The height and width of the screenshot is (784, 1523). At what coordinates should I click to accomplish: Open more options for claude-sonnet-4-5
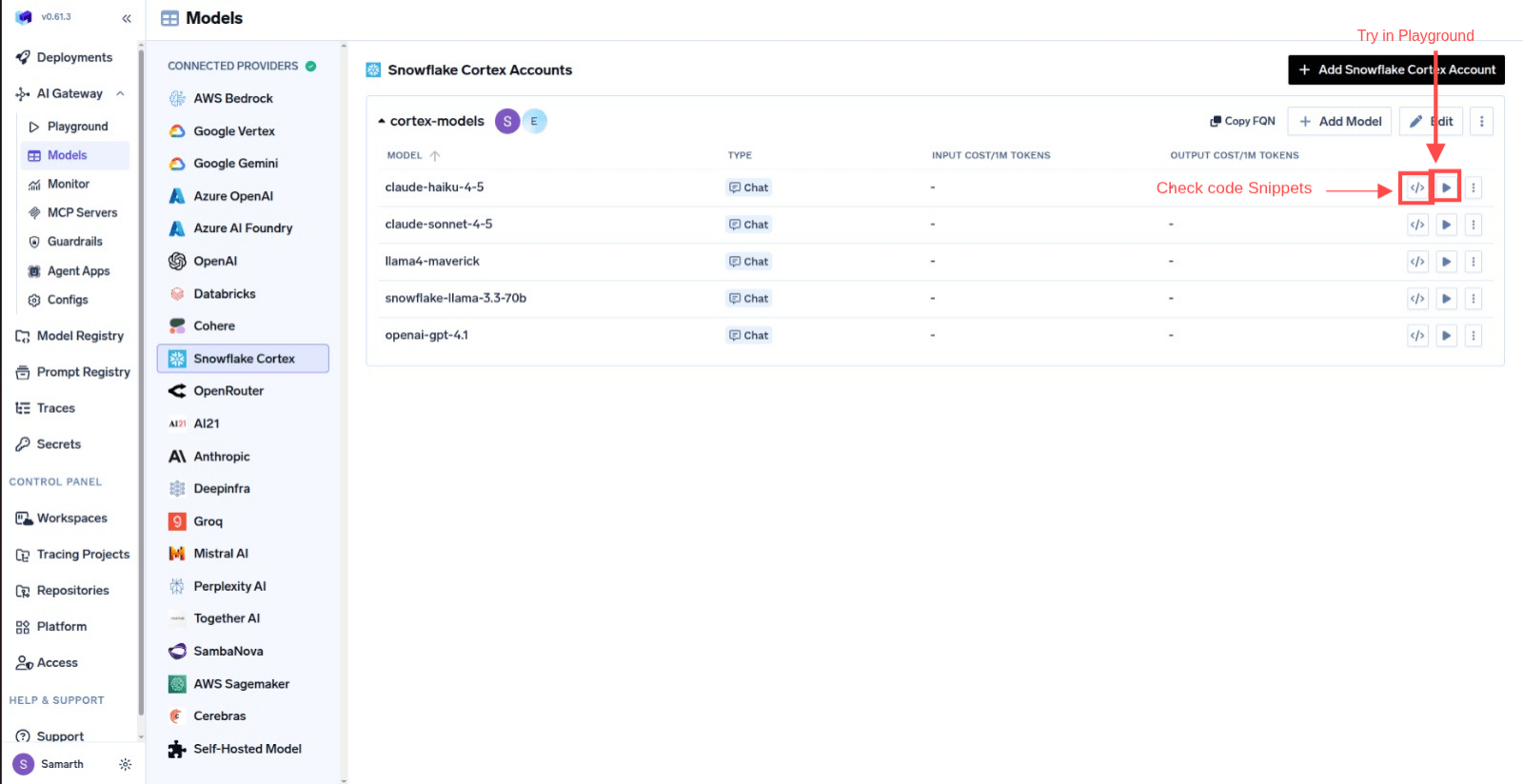click(x=1474, y=225)
